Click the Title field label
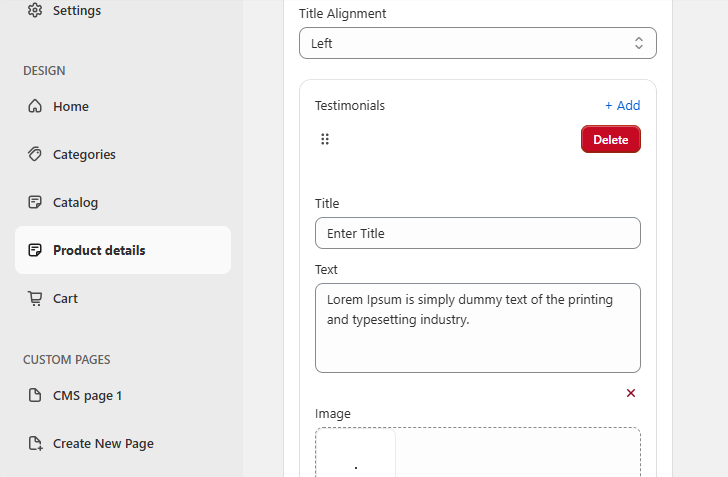 [x=327, y=203]
